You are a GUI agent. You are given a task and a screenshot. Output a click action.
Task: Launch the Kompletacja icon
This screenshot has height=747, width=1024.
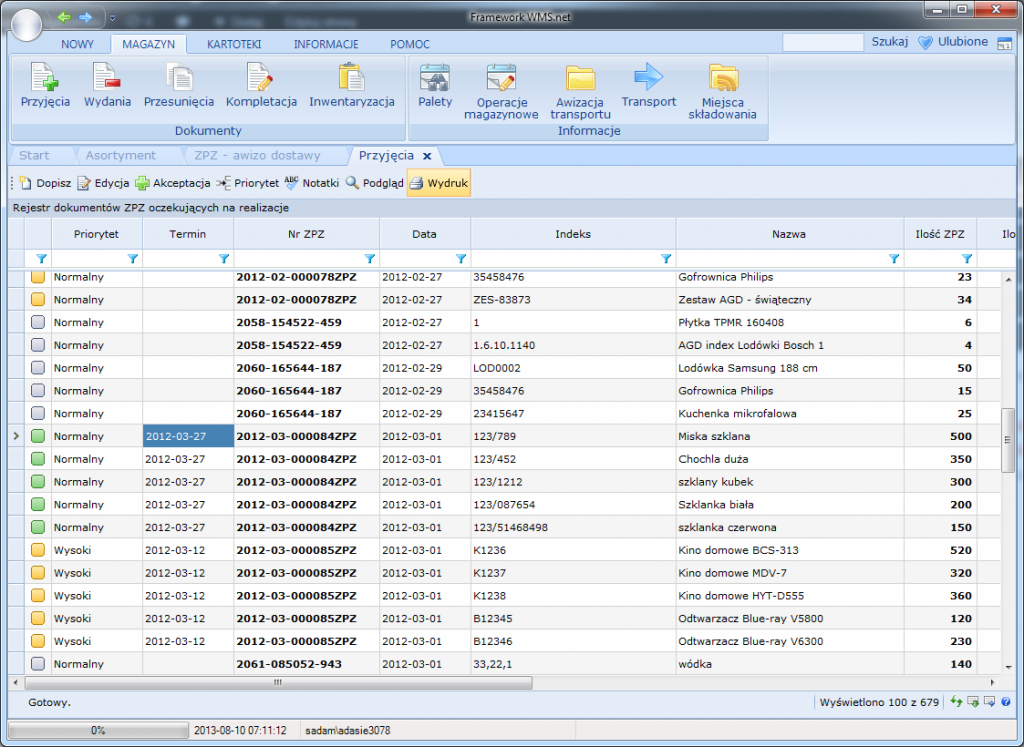(261, 78)
